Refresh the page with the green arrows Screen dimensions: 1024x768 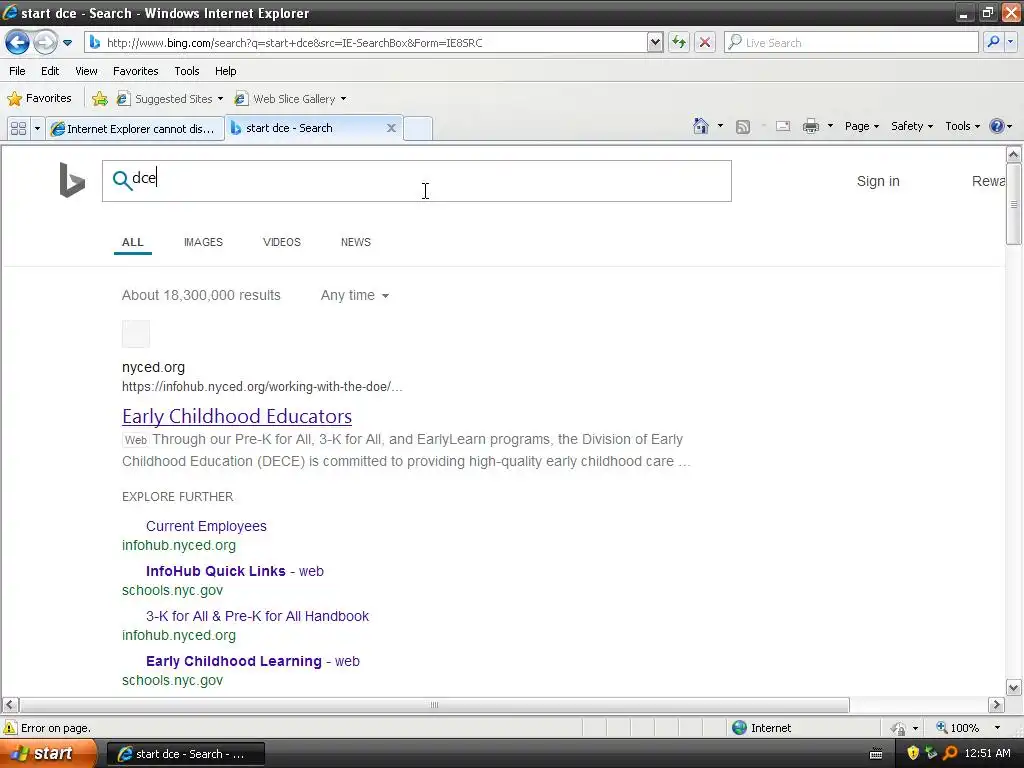point(679,42)
